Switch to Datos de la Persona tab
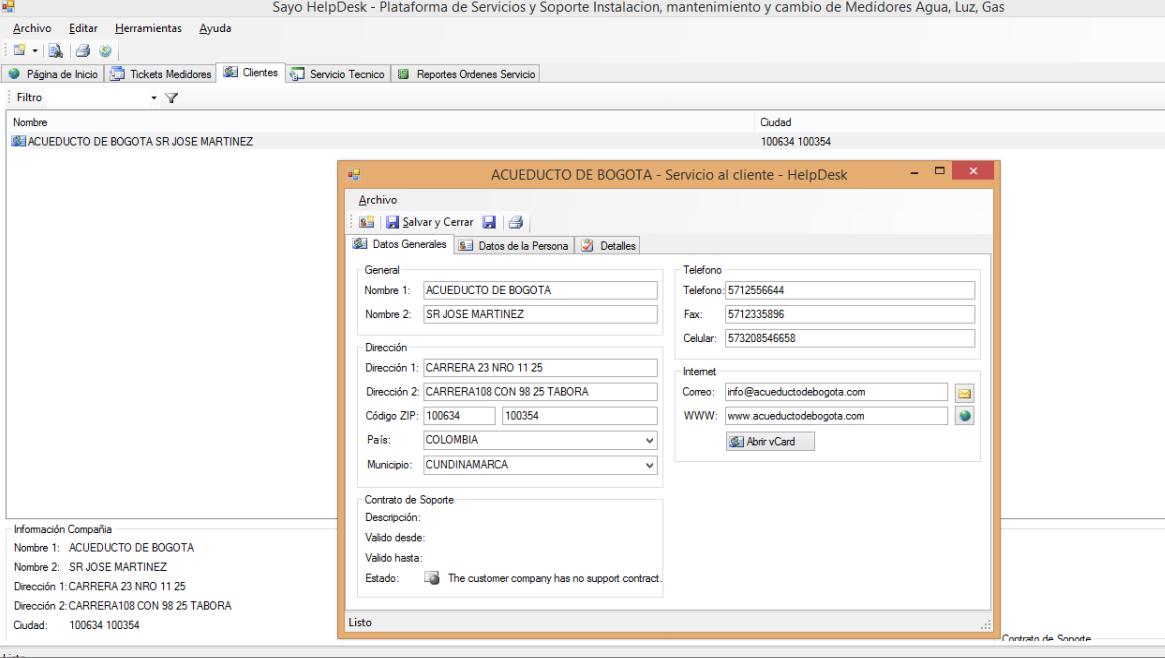1165x658 pixels. pyautogui.click(x=513, y=245)
